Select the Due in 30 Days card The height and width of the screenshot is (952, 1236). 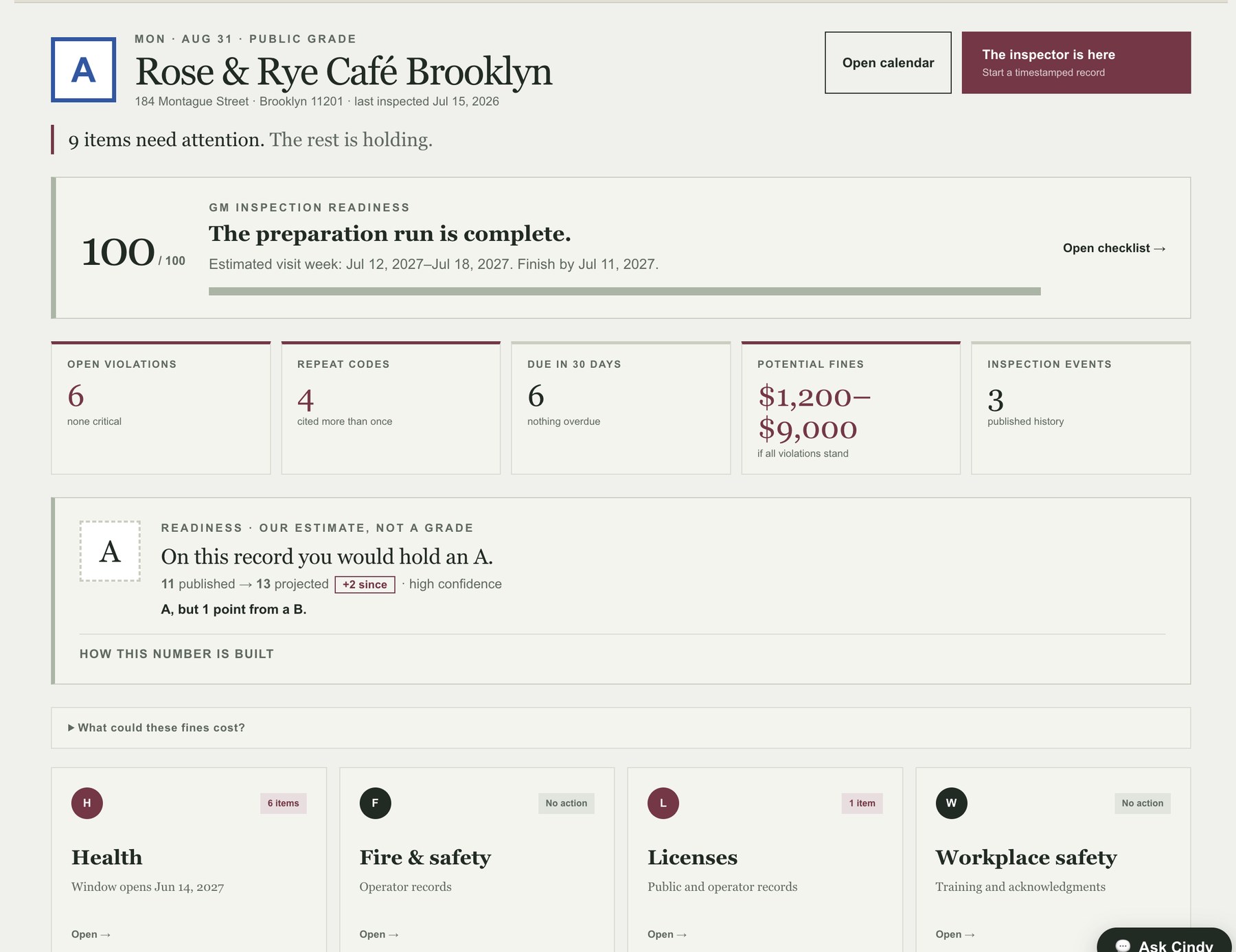(621, 408)
